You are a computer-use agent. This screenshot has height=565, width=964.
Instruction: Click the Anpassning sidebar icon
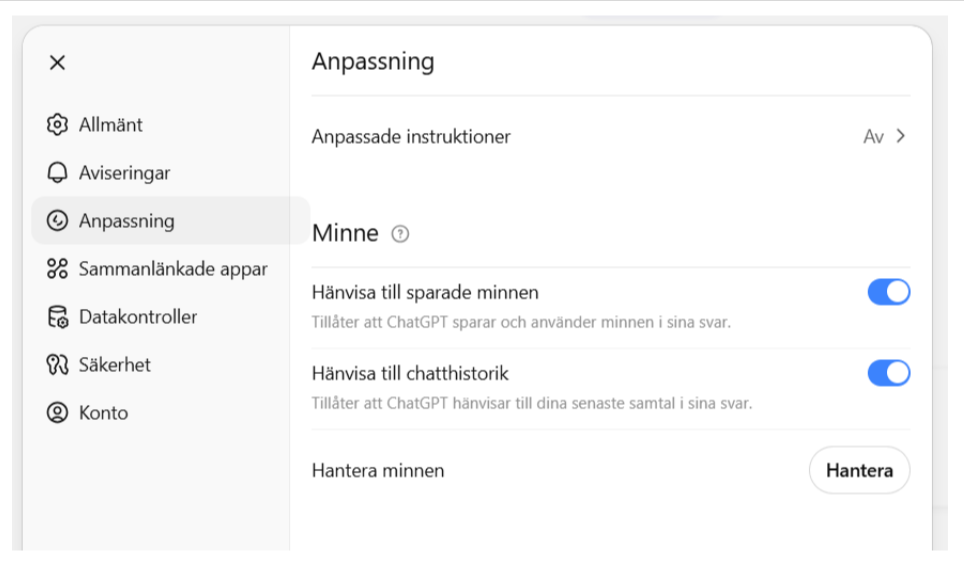(x=57, y=221)
